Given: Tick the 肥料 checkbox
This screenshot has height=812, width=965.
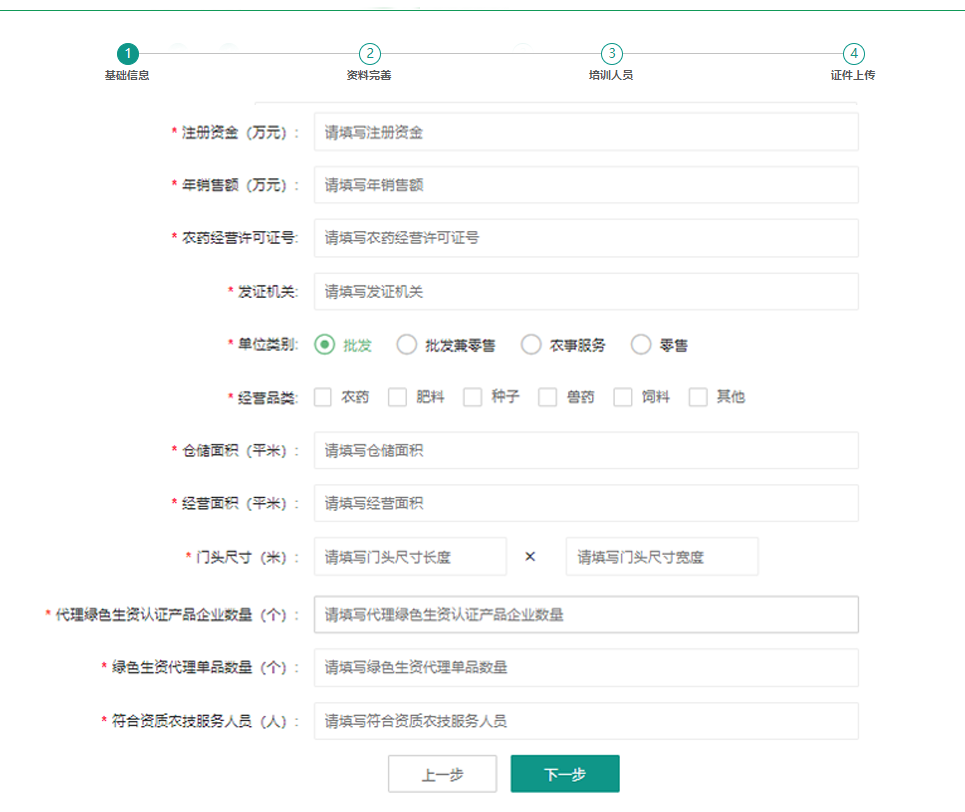Looking at the screenshot, I should [398, 397].
